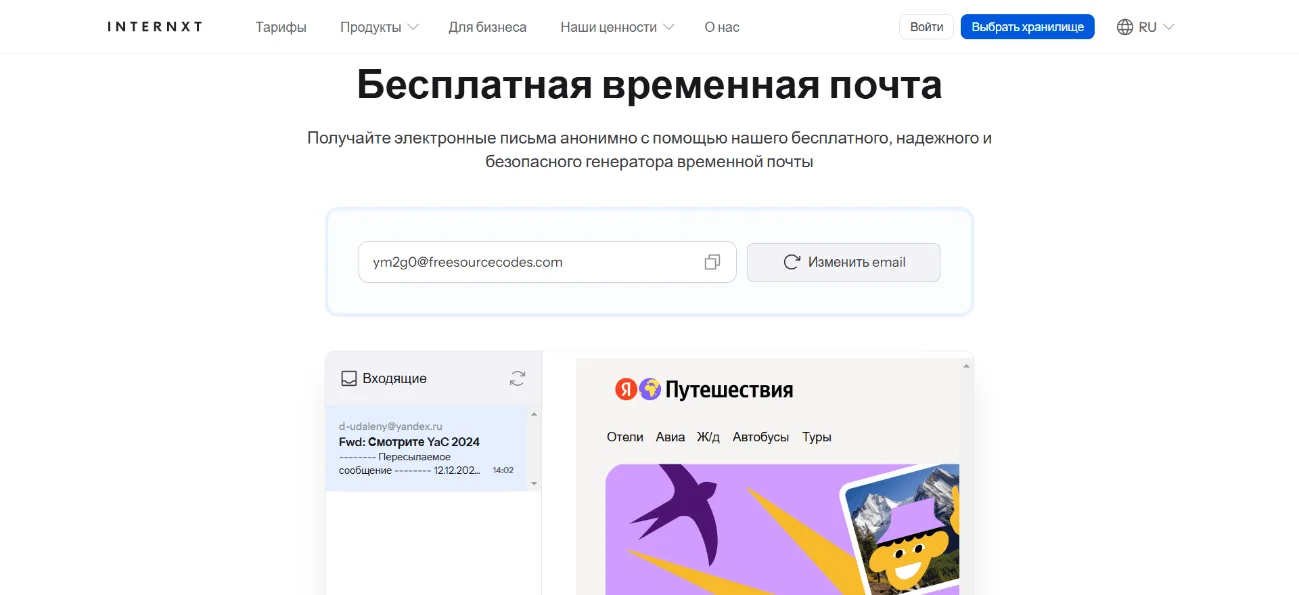Click the globe language icon
The image size is (1299, 595).
pyautogui.click(x=1125, y=27)
